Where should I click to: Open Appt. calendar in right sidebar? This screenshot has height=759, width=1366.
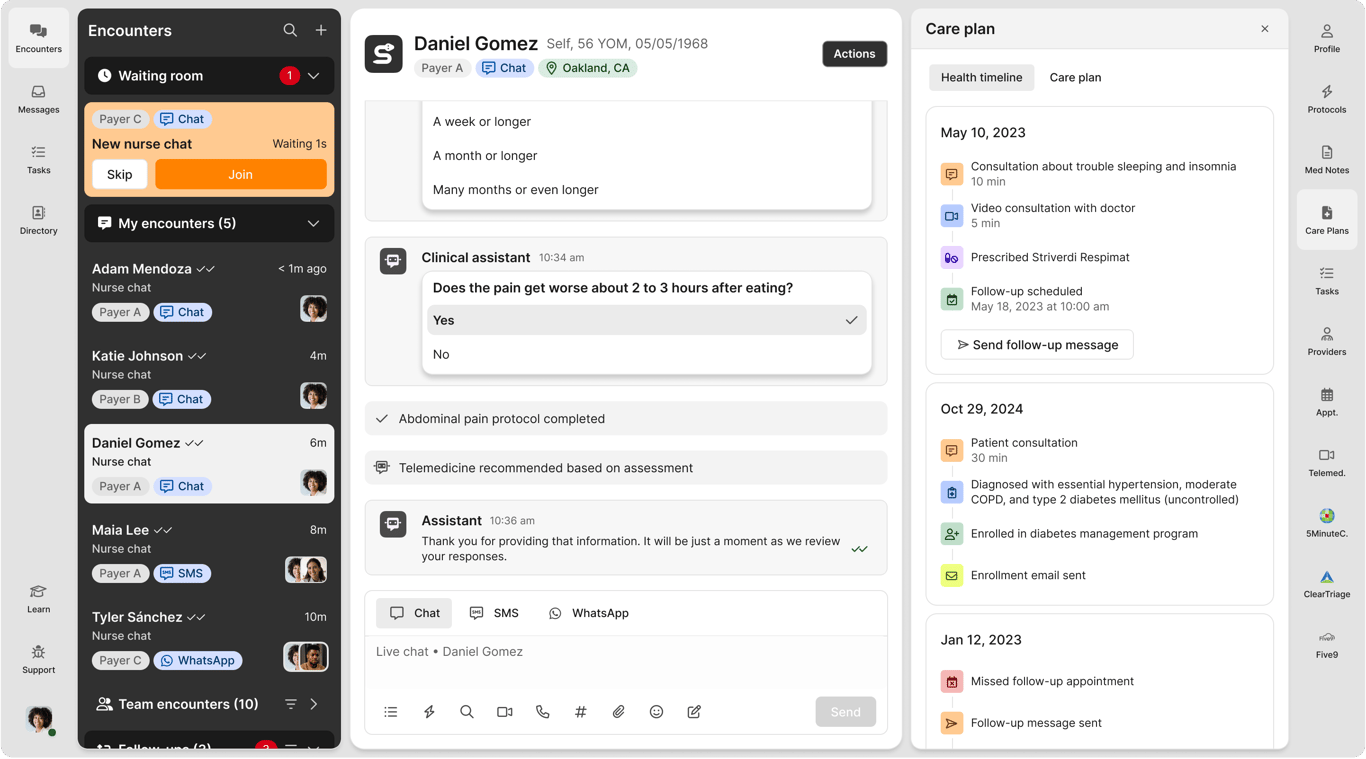[x=1327, y=402]
